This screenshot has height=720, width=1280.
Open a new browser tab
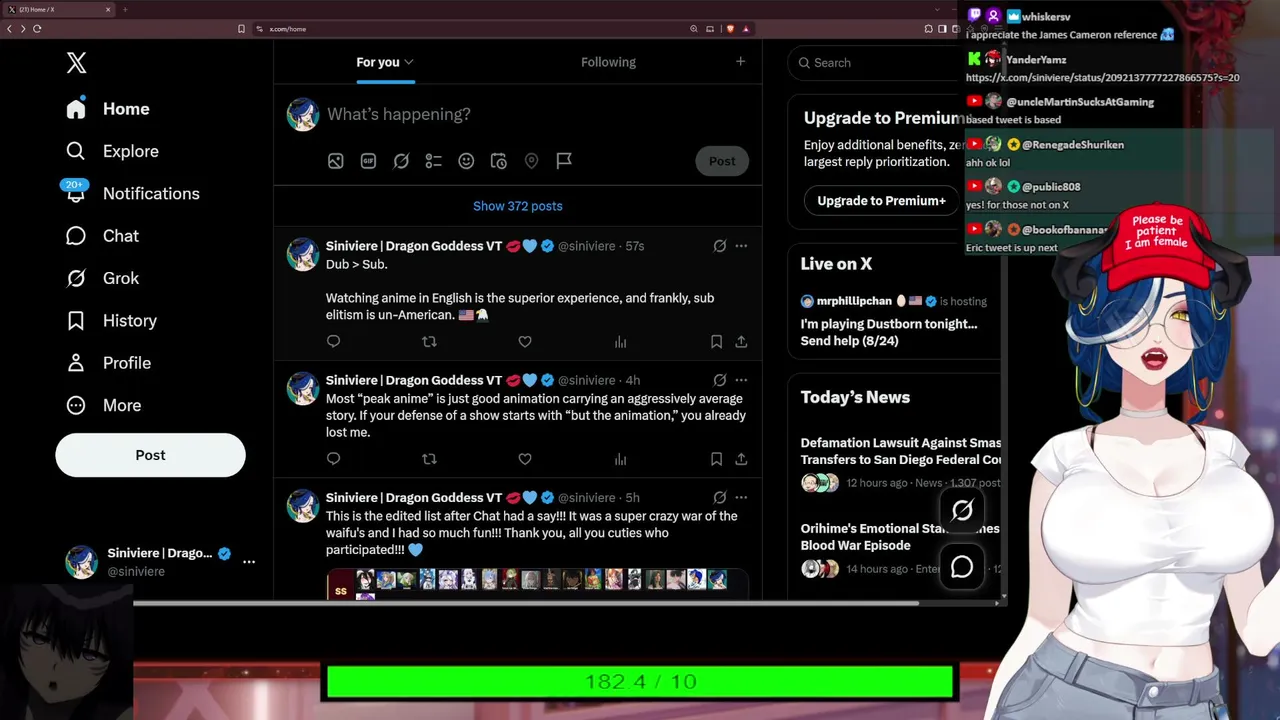click(125, 9)
